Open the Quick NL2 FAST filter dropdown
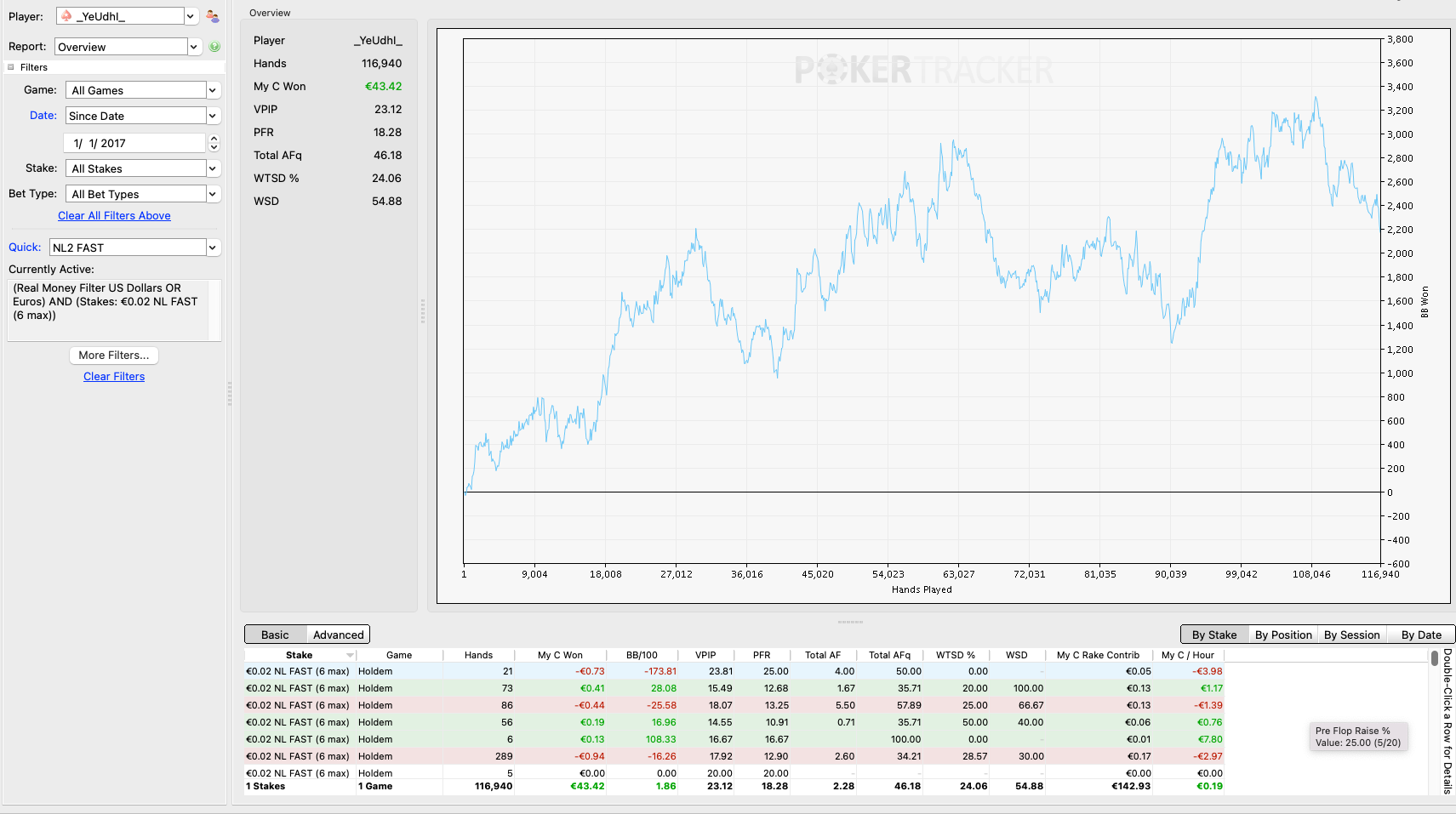 pyautogui.click(x=213, y=248)
